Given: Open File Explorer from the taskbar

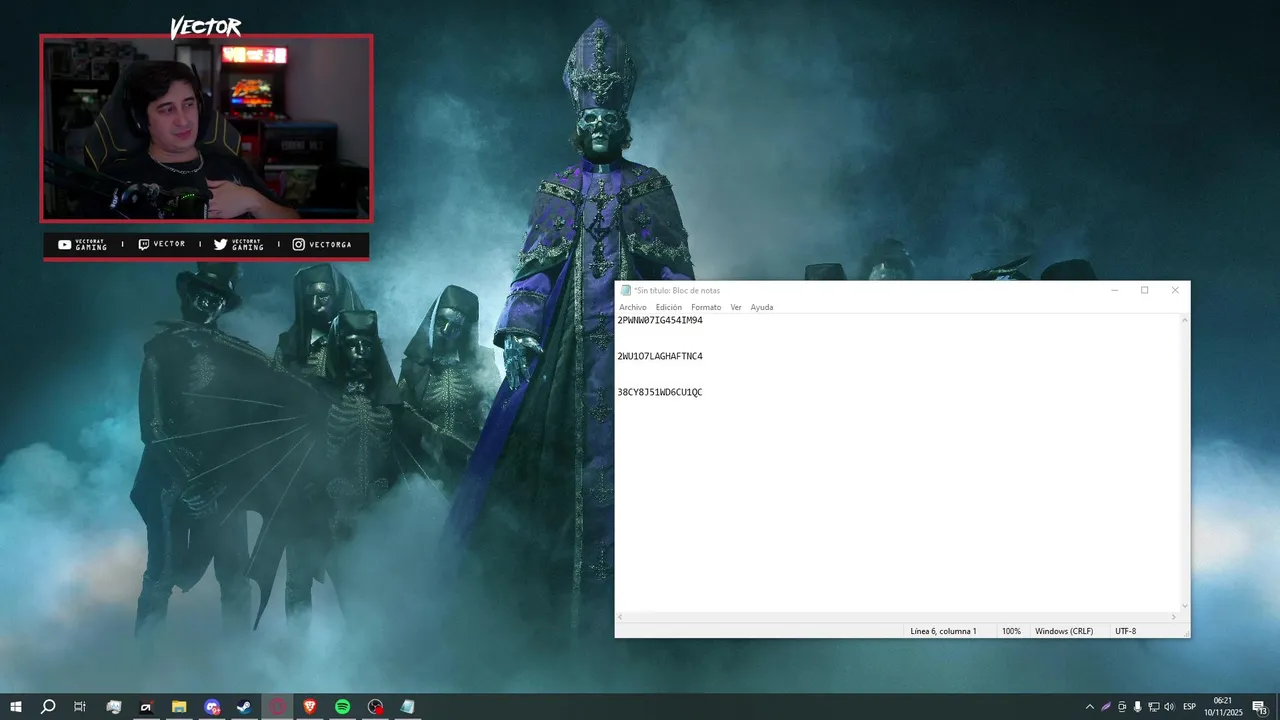Looking at the screenshot, I should 179,707.
